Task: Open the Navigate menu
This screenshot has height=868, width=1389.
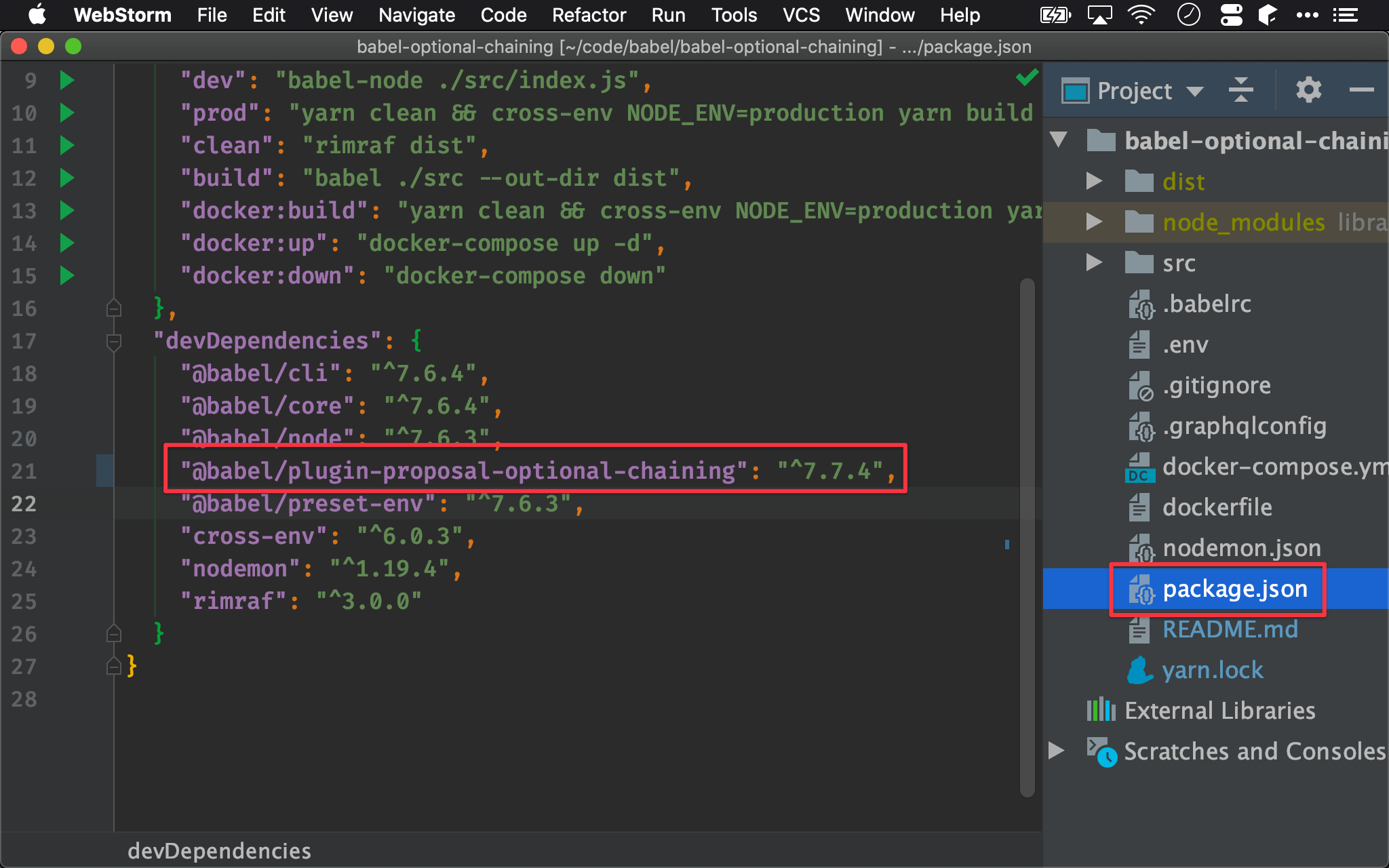Action: click(416, 15)
